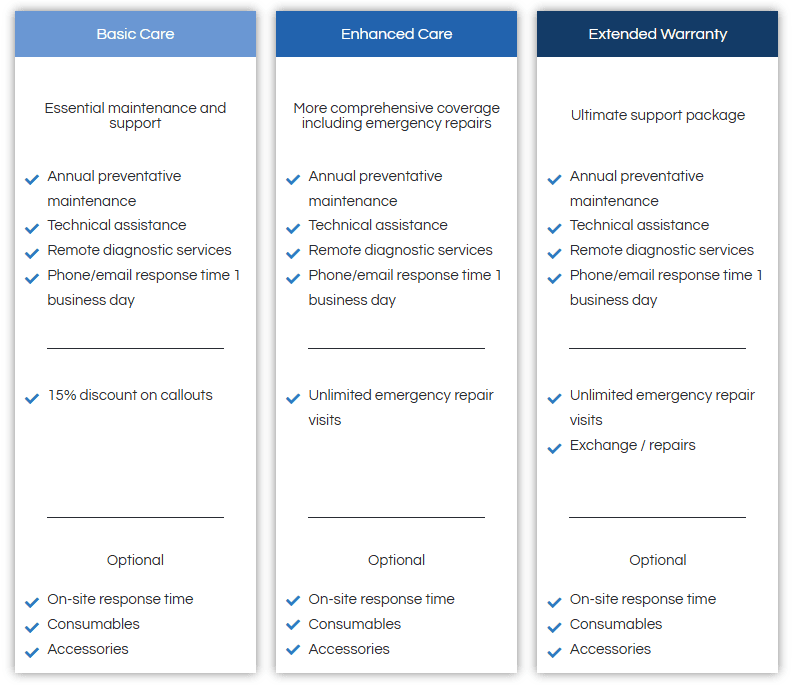Select the Enhanced Care plan header
This screenshot has height=685, width=793.
point(396,34)
